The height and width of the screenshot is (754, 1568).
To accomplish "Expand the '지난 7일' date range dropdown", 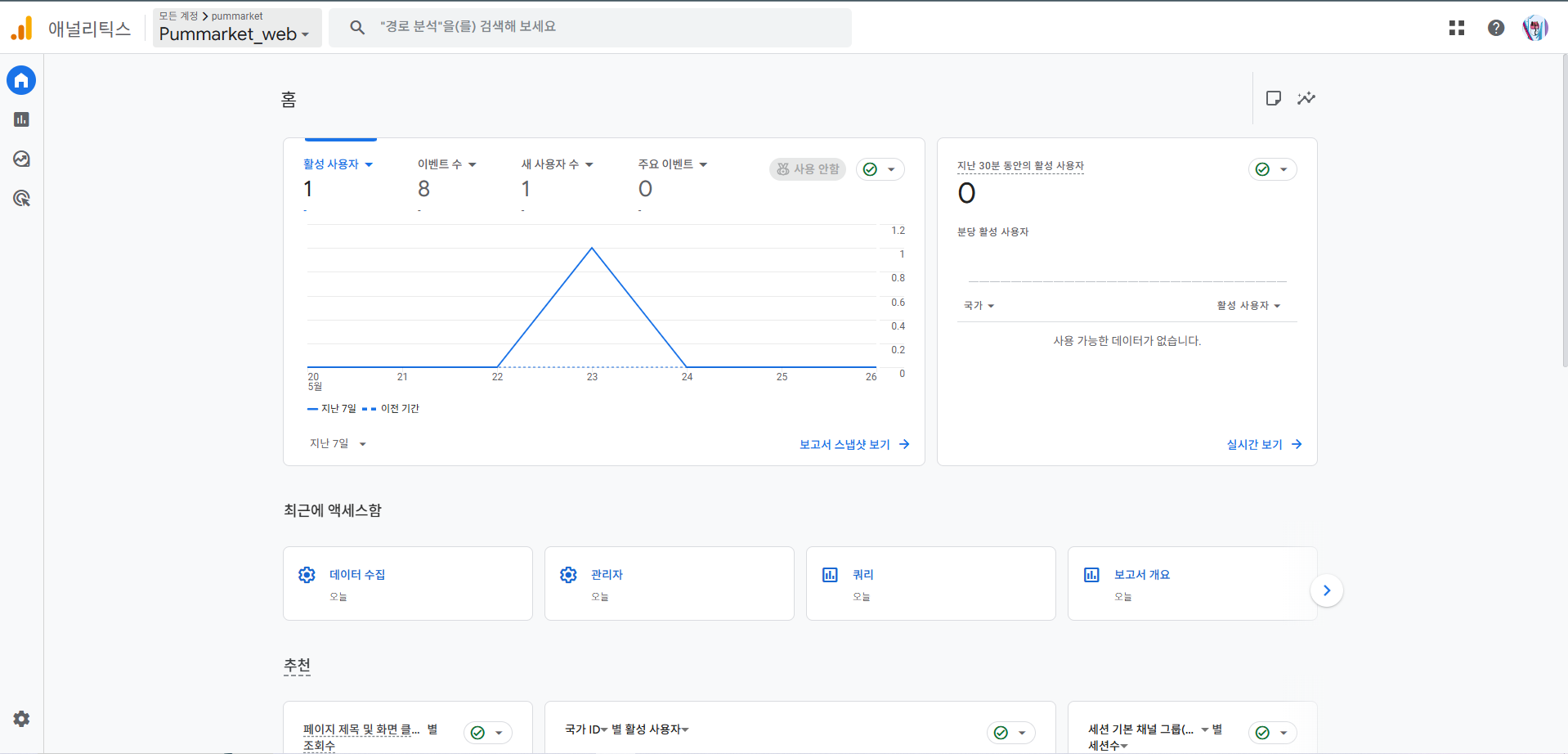I will pos(338,444).
